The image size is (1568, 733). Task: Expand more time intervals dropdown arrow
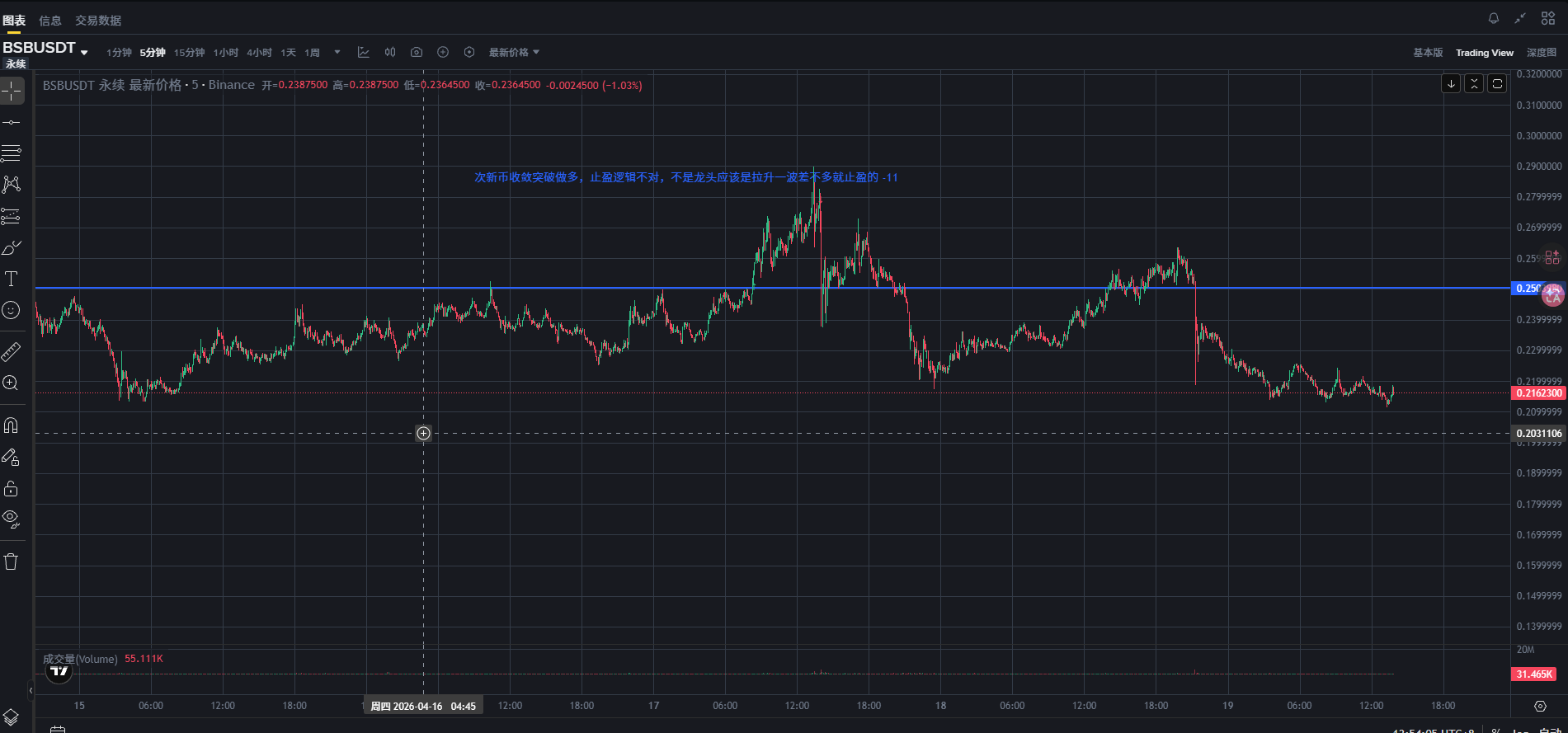click(337, 52)
